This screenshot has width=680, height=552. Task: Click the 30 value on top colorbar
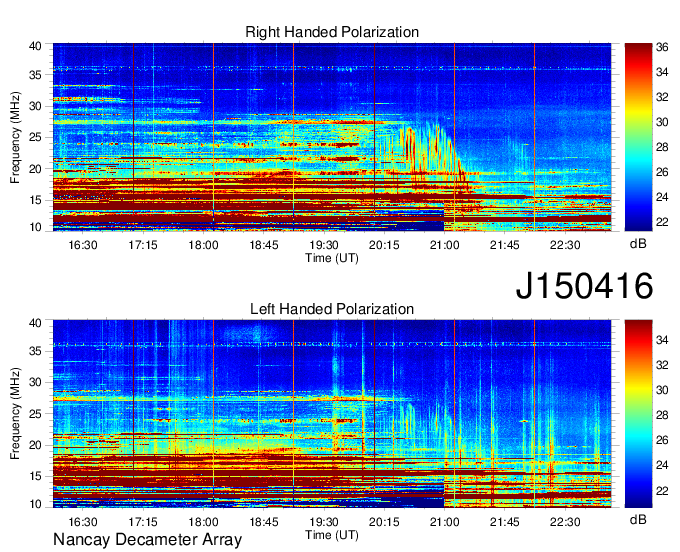tap(662, 122)
